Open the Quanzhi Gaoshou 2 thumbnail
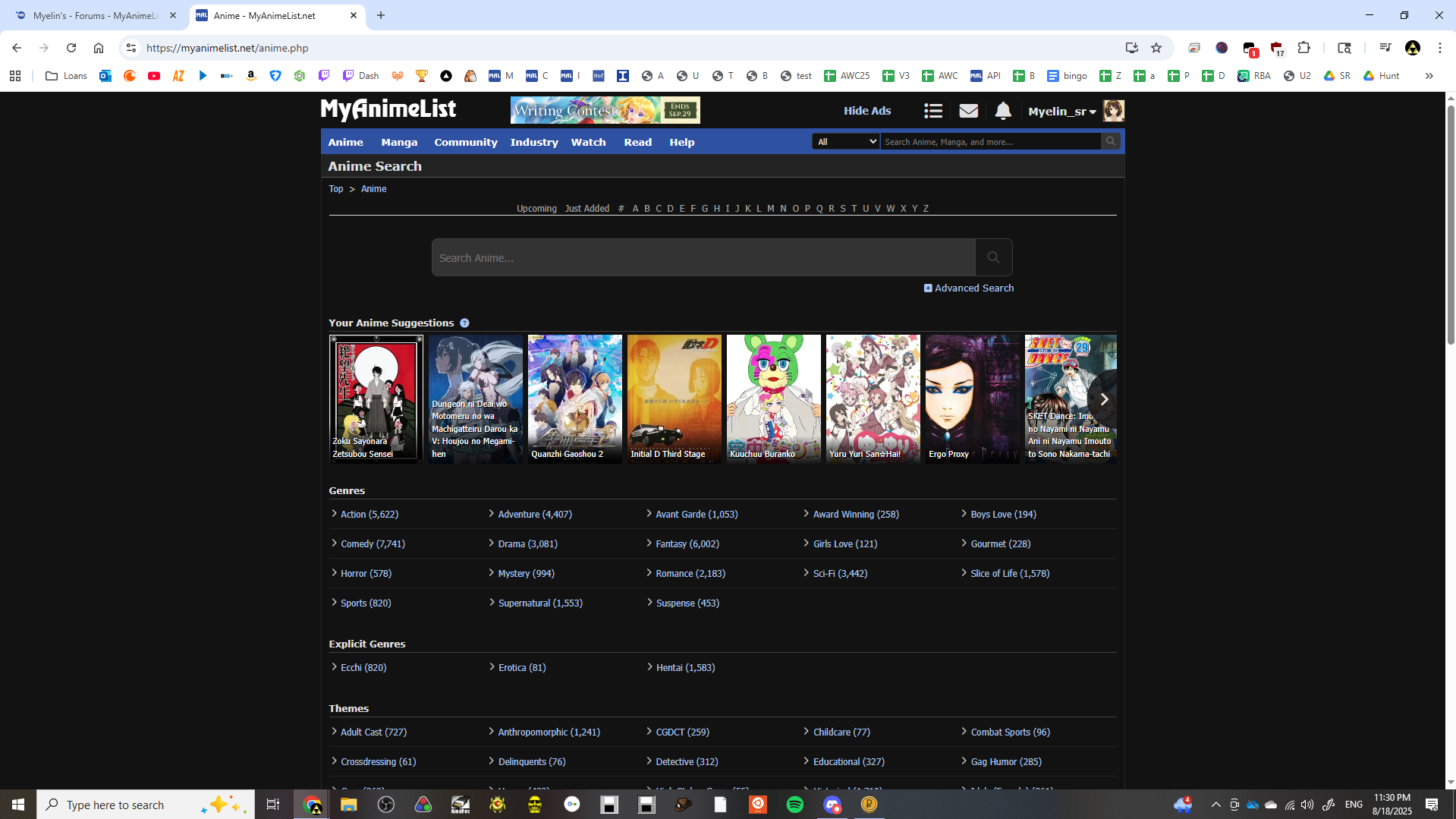The image size is (1456, 819). click(x=574, y=399)
